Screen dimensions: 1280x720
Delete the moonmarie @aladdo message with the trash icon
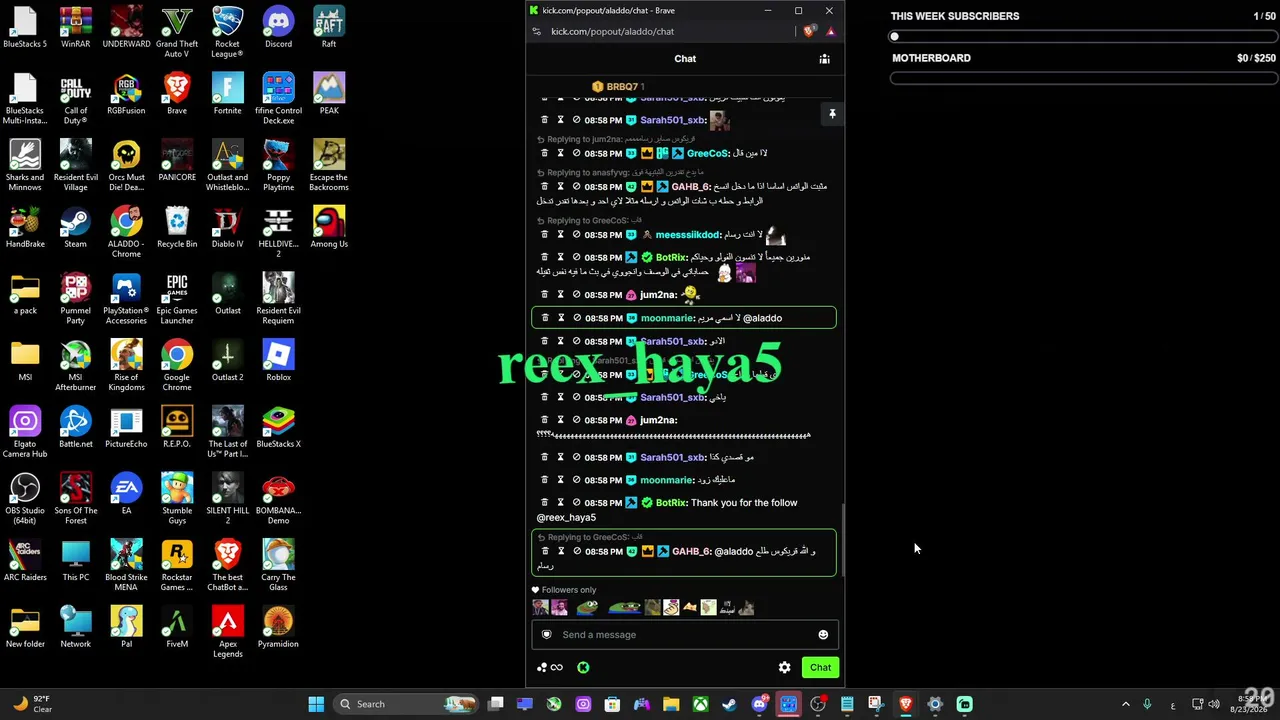point(545,318)
